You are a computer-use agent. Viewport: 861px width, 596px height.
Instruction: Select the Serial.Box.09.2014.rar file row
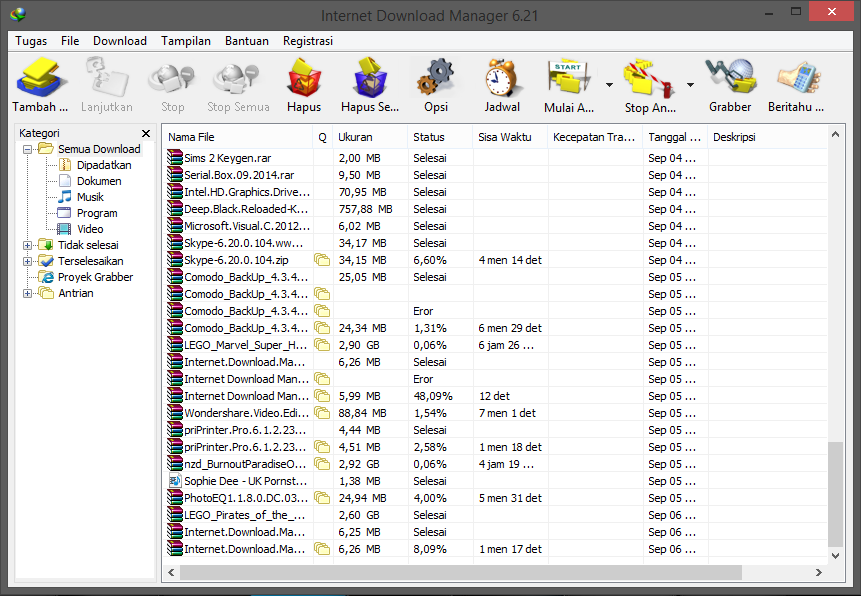coord(496,175)
